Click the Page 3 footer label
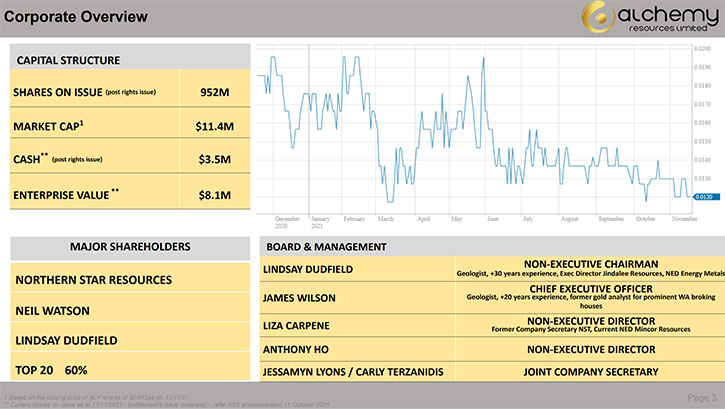 pos(702,397)
